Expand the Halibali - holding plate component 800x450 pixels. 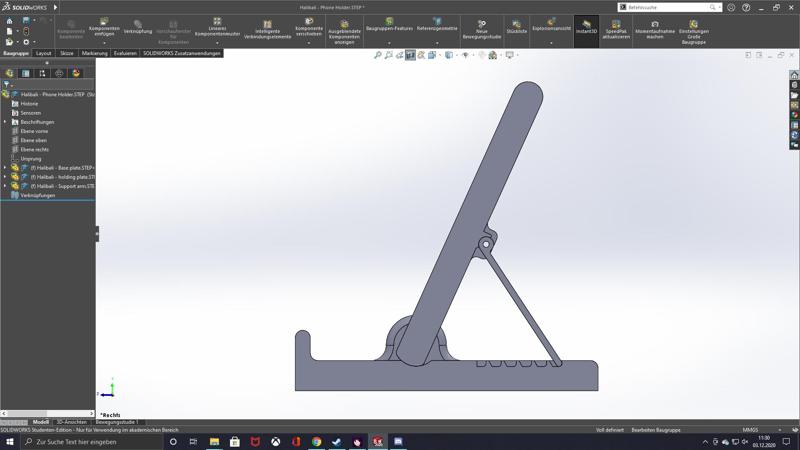click(5, 177)
